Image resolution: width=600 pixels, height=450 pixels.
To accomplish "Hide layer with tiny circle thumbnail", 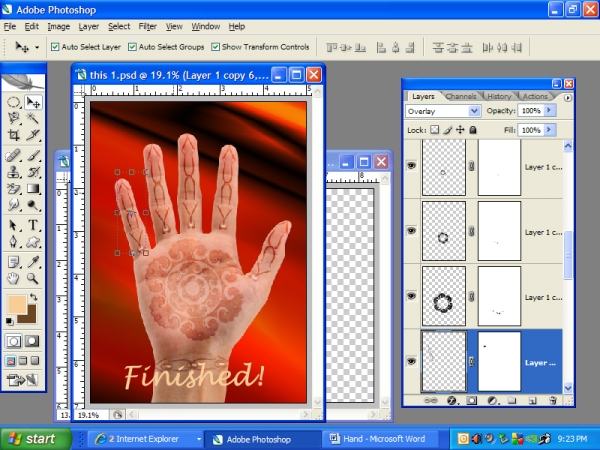I will pyautogui.click(x=411, y=165).
